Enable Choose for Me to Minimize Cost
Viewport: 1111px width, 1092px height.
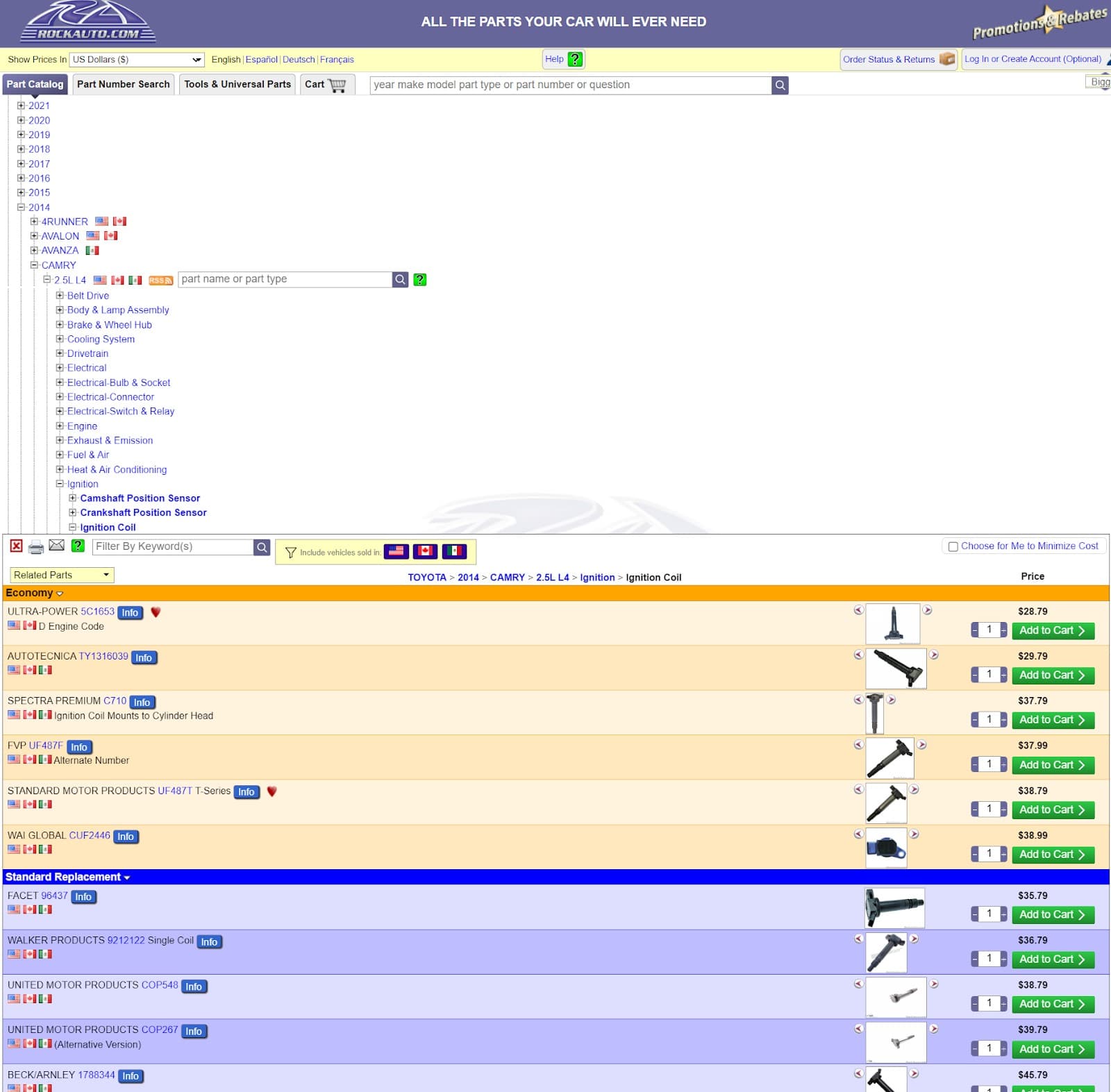pyautogui.click(x=953, y=547)
